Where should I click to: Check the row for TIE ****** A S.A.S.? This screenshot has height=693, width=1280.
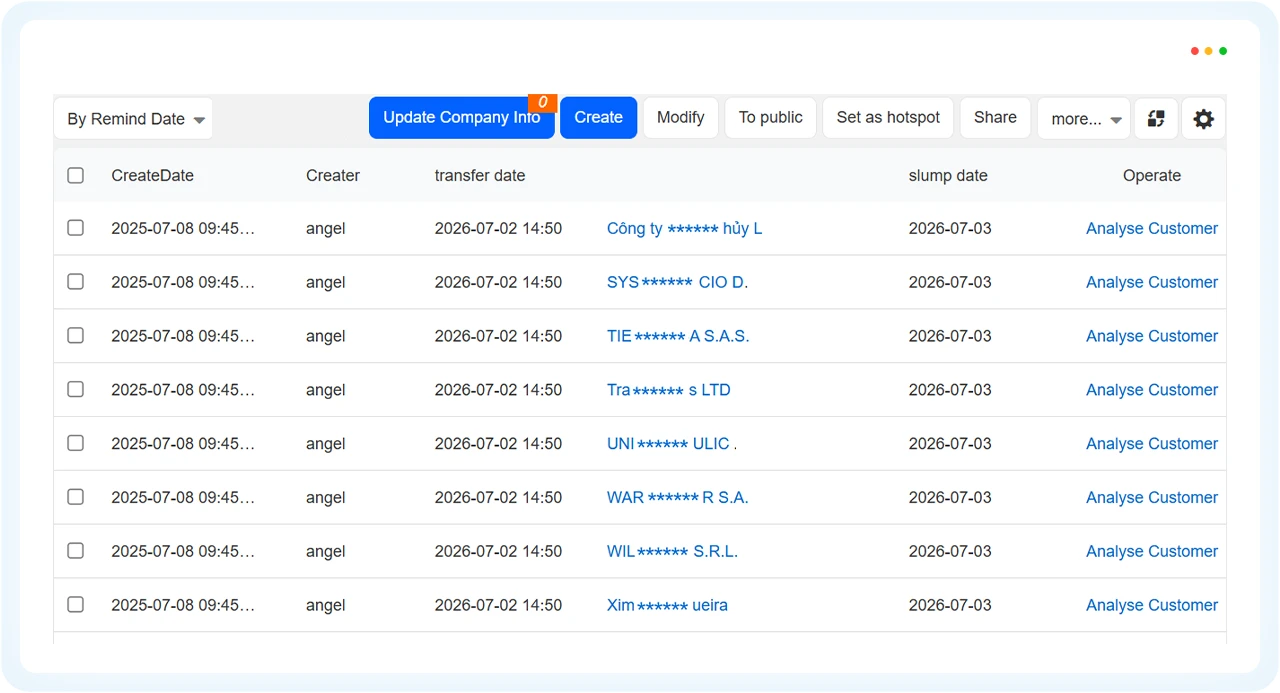pos(76,336)
